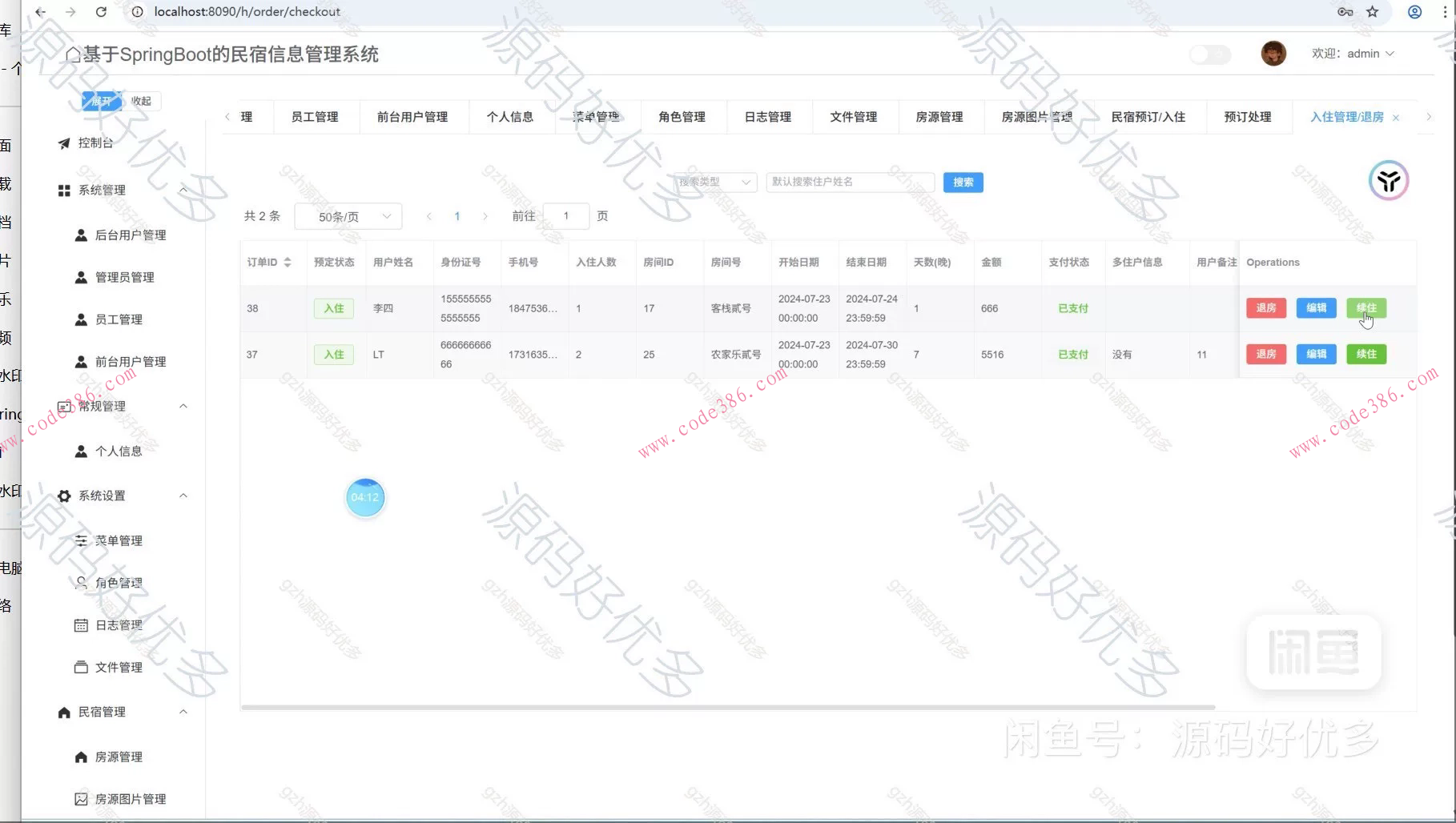Screen dimensions: 1456x823
Task: Toggle the theme switch in header
Action: [1210, 54]
